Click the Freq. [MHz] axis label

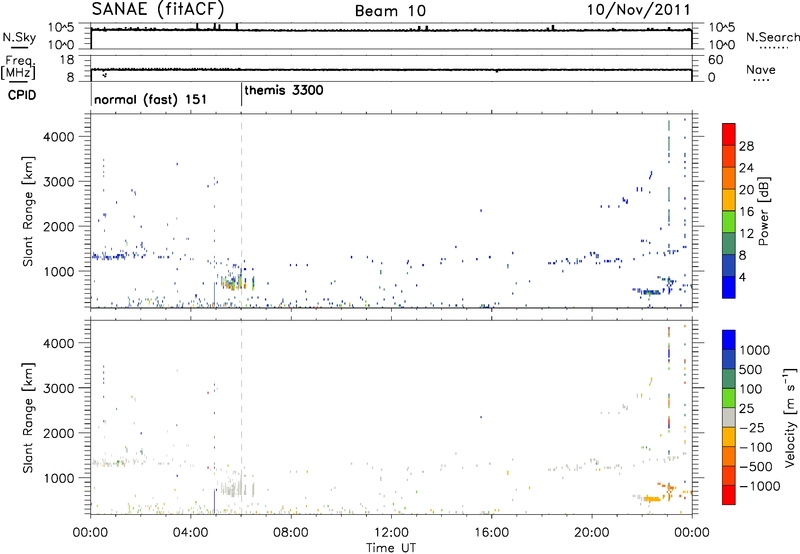tap(19, 68)
